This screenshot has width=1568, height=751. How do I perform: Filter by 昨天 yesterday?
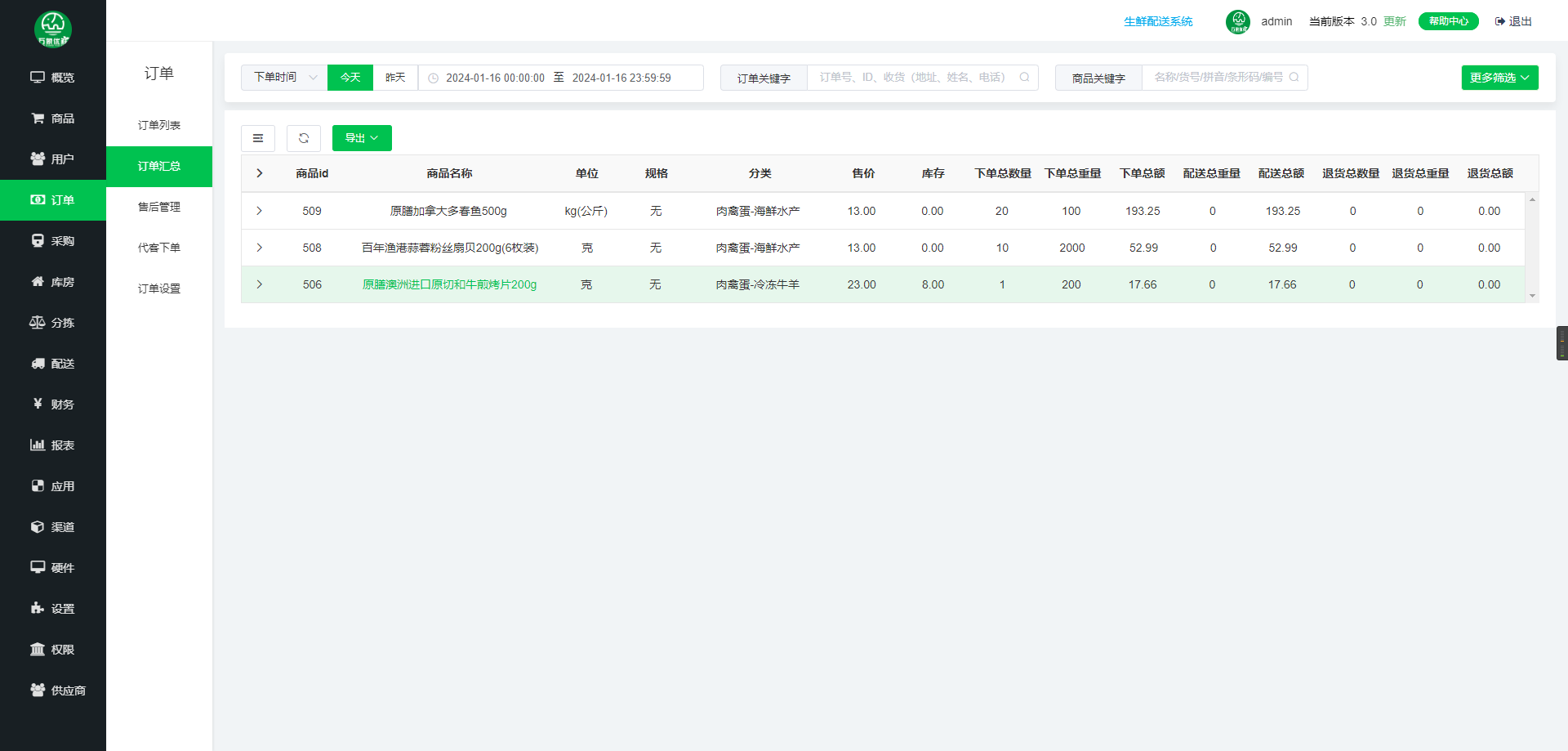pos(395,78)
